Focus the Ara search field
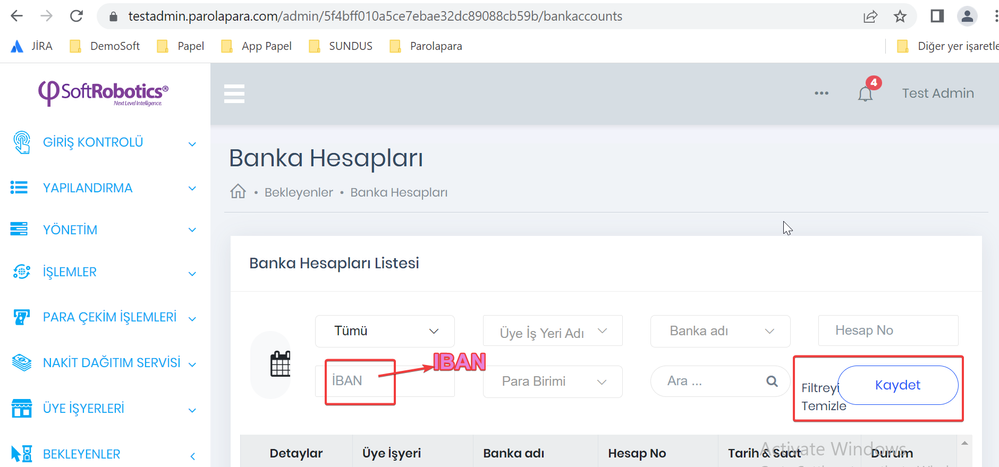Screen dimensions: 999x467 720,381
